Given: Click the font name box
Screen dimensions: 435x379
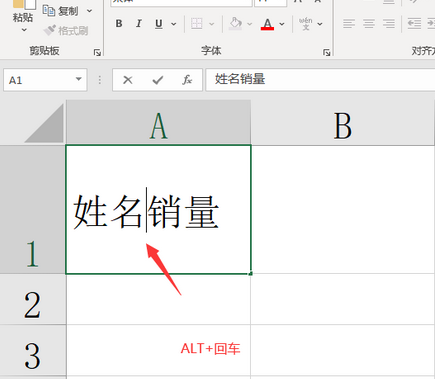Looking at the screenshot, I should click(x=181, y=3).
